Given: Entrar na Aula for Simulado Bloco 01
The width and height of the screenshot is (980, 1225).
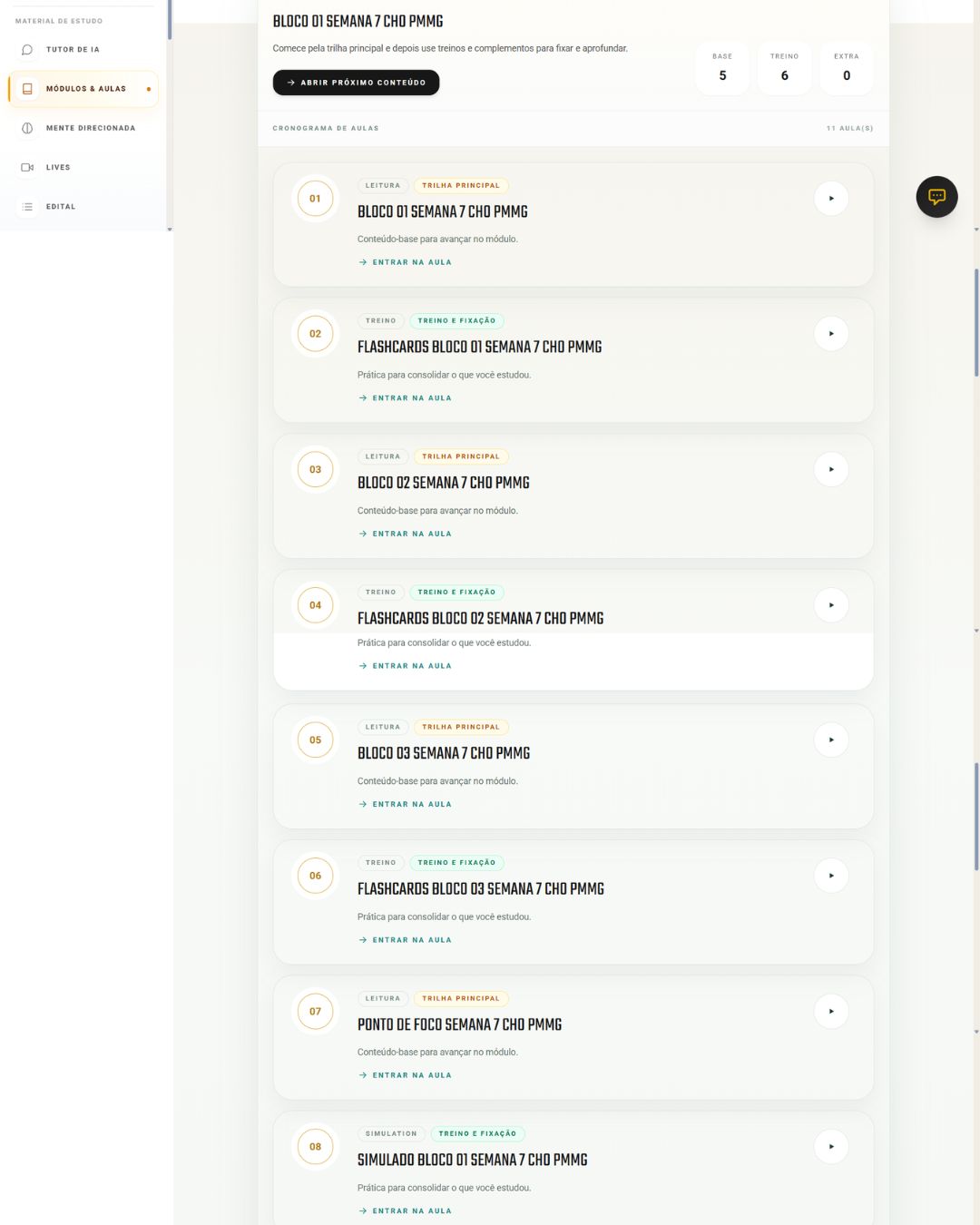Looking at the screenshot, I should coord(405,1210).
